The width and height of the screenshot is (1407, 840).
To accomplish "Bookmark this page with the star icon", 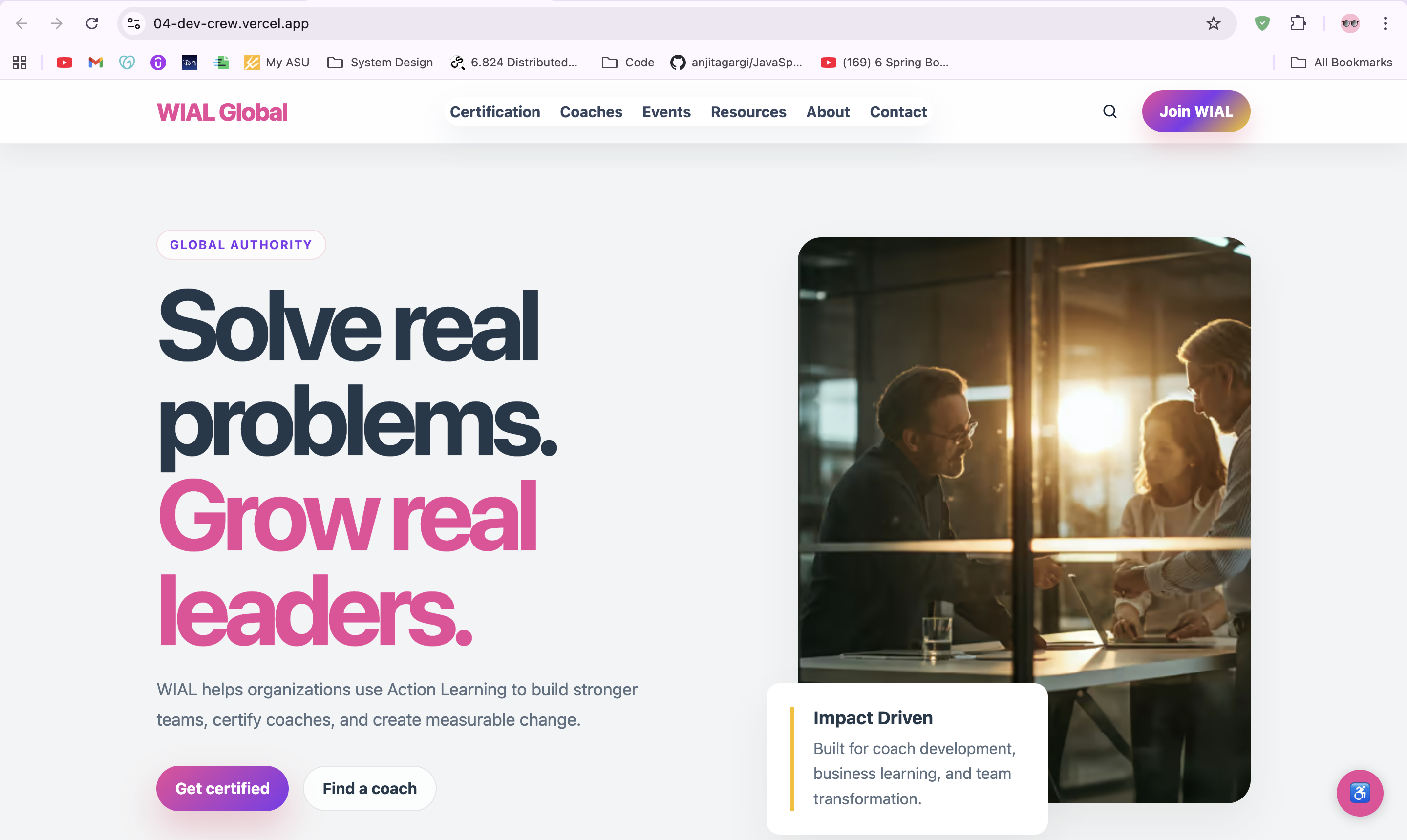I will pyautogui.click(x=1213, y=23).
